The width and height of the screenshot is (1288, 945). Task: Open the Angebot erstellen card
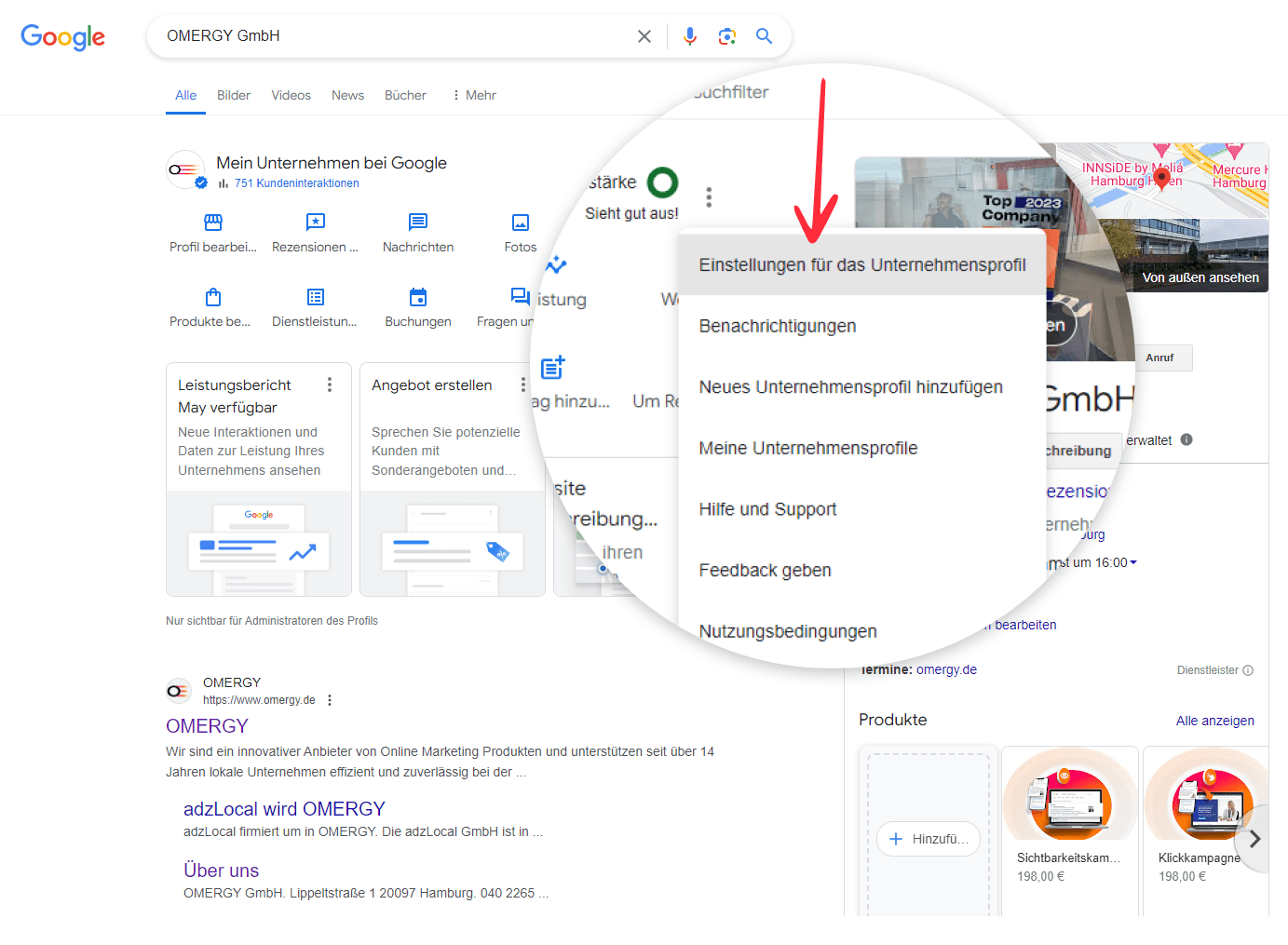pos(453,479)
